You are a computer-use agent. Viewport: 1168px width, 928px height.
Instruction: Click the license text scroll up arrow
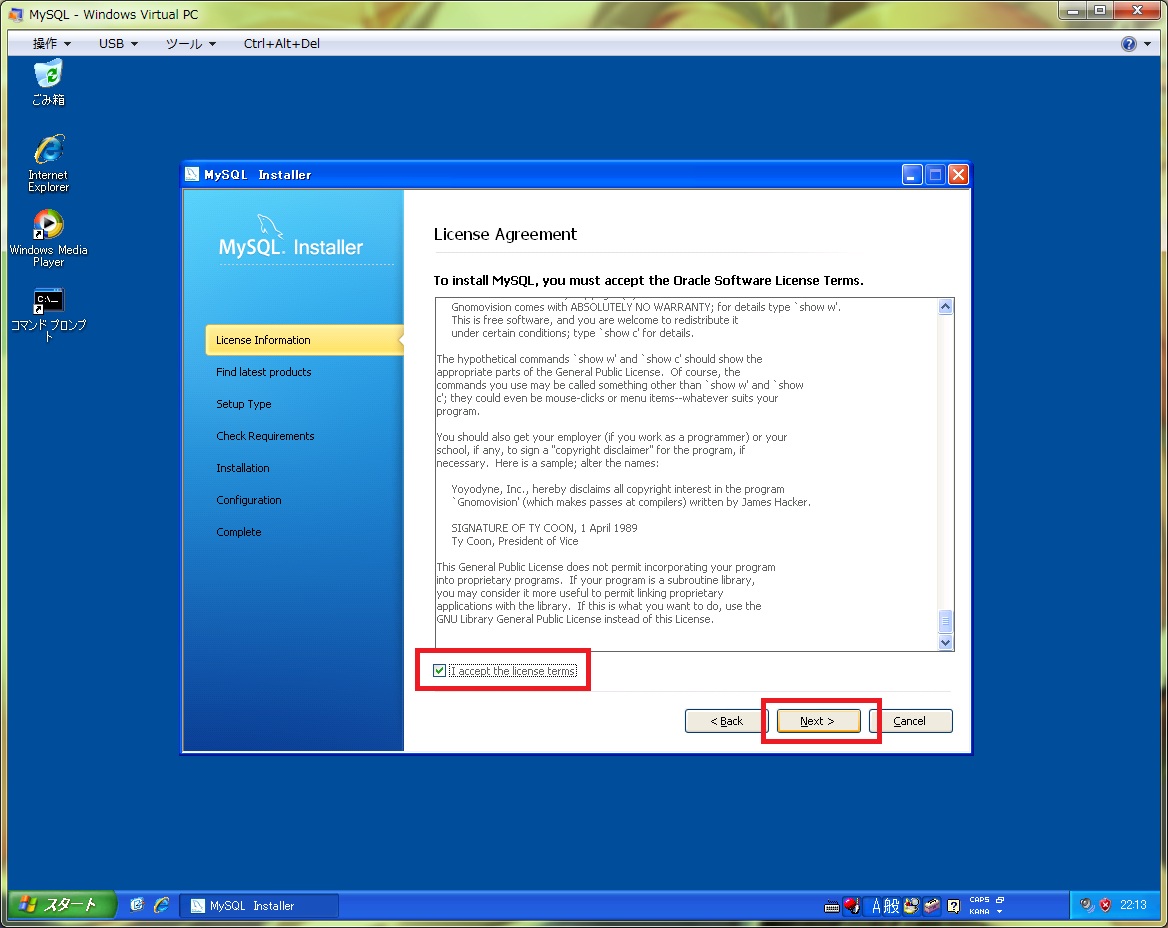click(945, 307)
